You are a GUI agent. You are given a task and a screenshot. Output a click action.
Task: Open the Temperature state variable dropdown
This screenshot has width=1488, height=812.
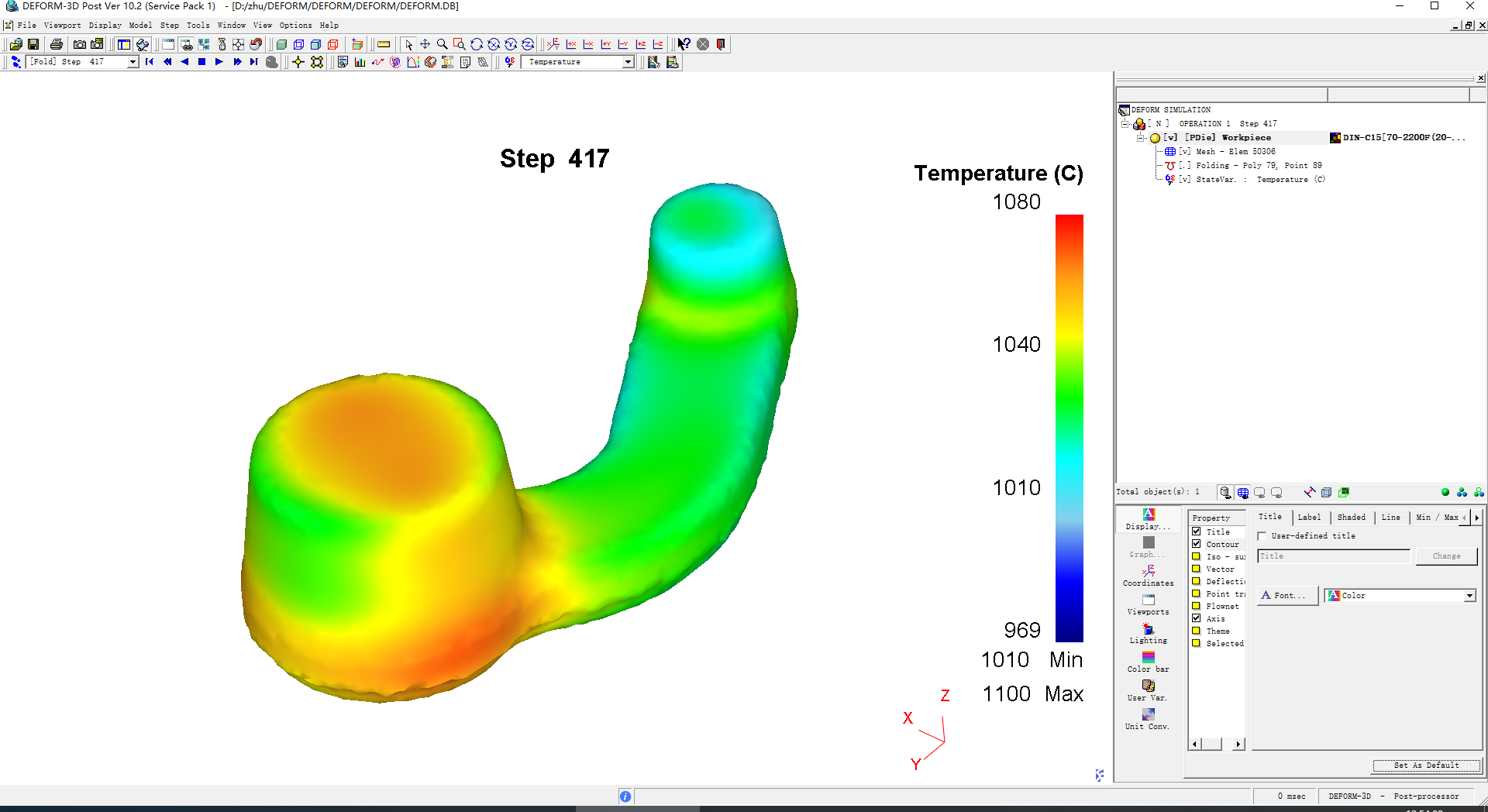point(628,62)
